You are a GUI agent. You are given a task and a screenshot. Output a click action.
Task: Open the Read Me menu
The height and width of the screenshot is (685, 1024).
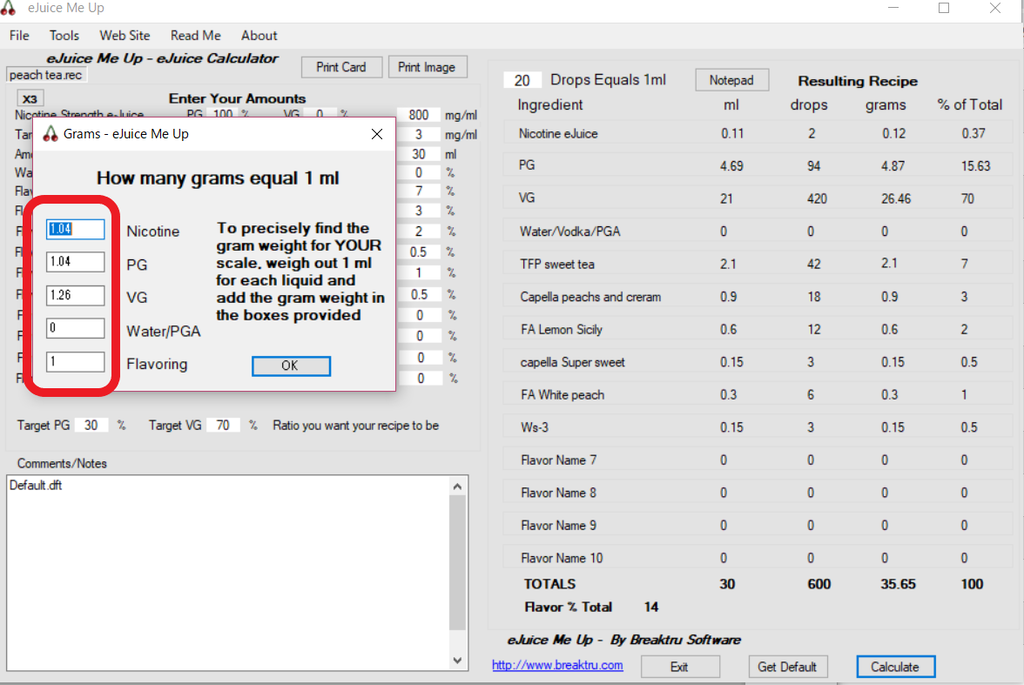[x=195, y=35]
